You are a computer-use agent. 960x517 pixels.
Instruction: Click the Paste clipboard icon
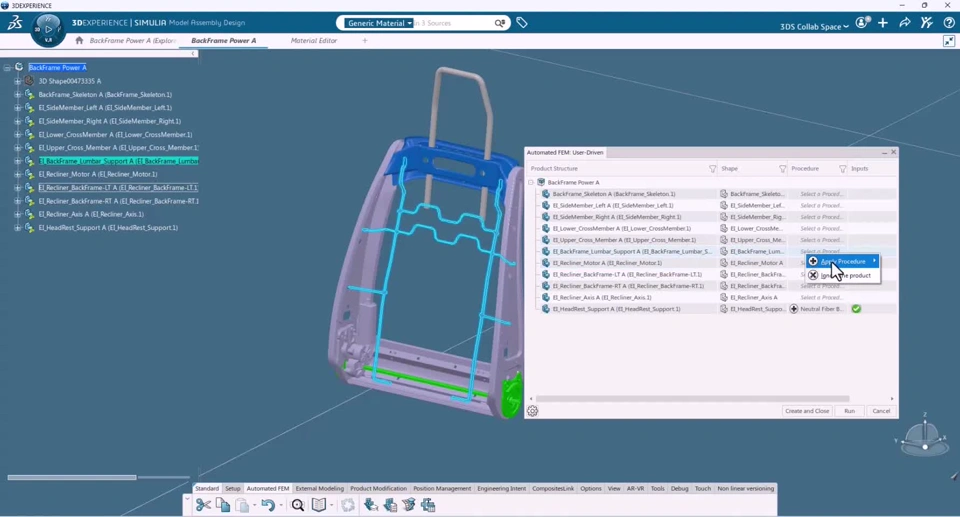tap(242, 505)
